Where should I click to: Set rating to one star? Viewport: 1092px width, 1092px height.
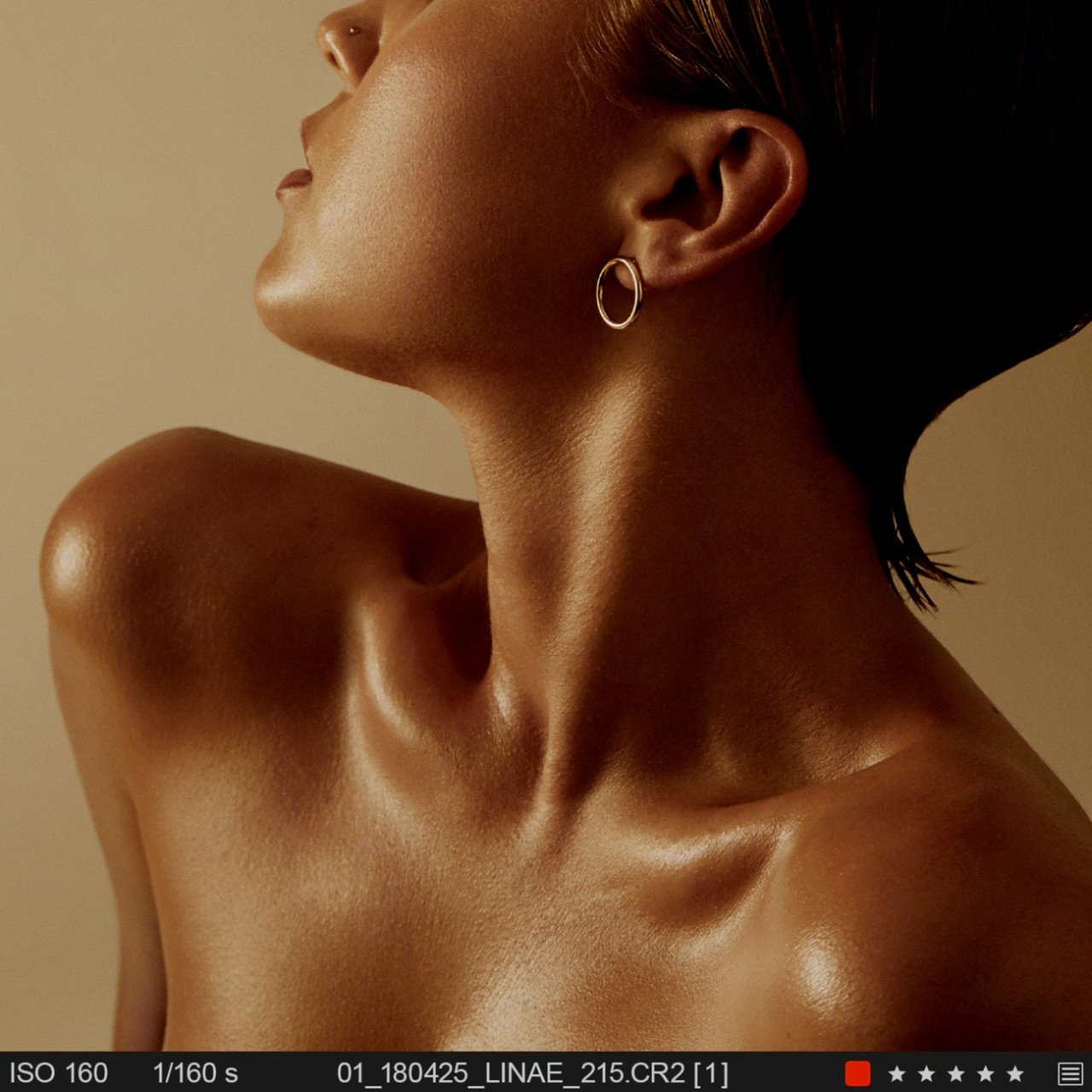[897, 1073]
